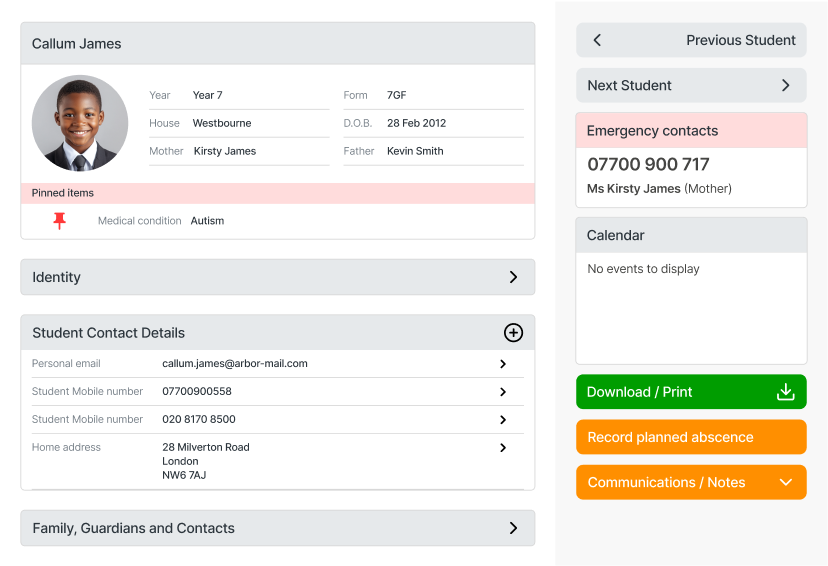Click the left chevron on Previous Student
The width and height of the screenshot is (828, 566).
tap(597, 40)
